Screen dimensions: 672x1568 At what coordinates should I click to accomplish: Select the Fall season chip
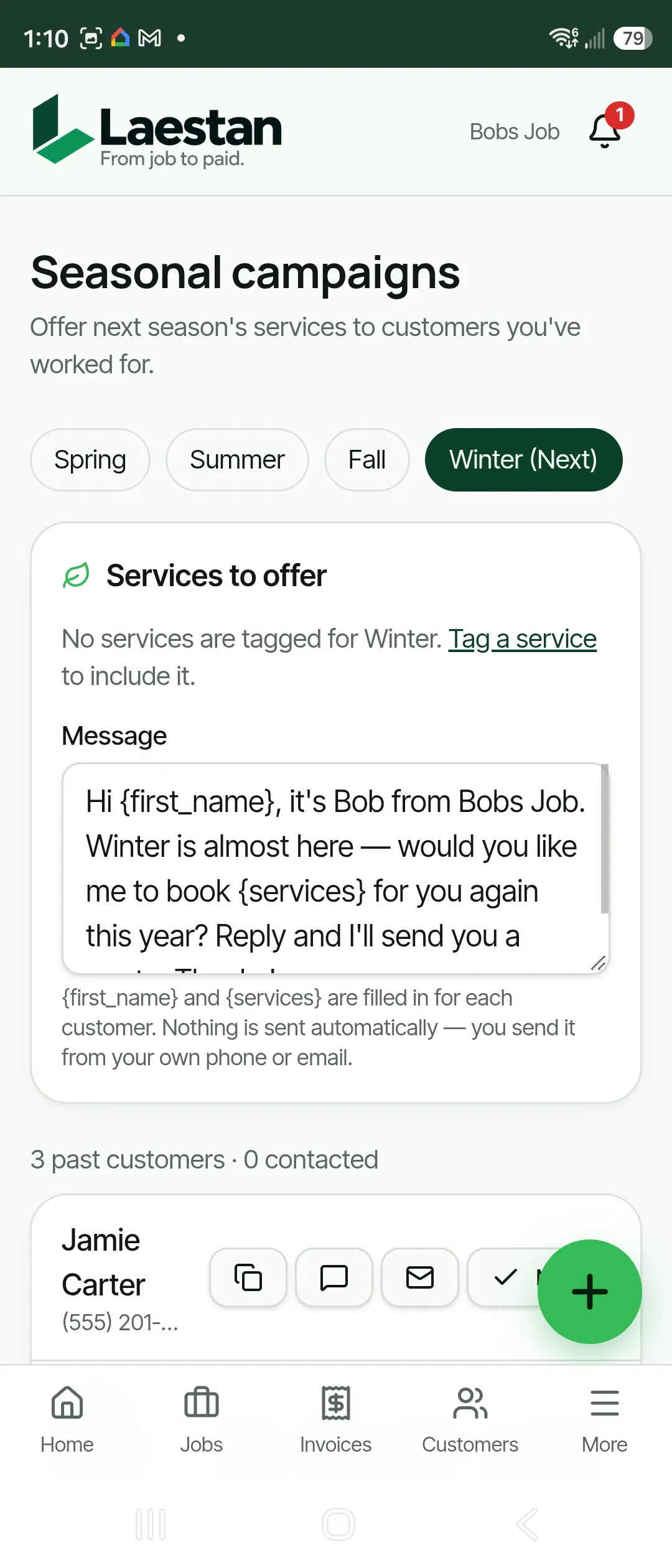click(367, 460)
